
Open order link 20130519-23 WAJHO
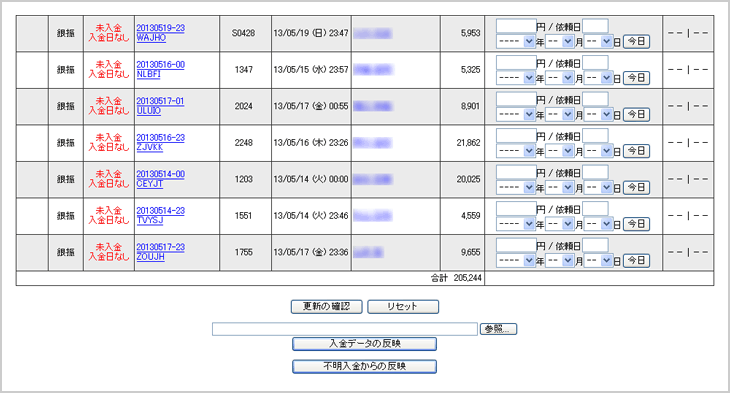160,33
